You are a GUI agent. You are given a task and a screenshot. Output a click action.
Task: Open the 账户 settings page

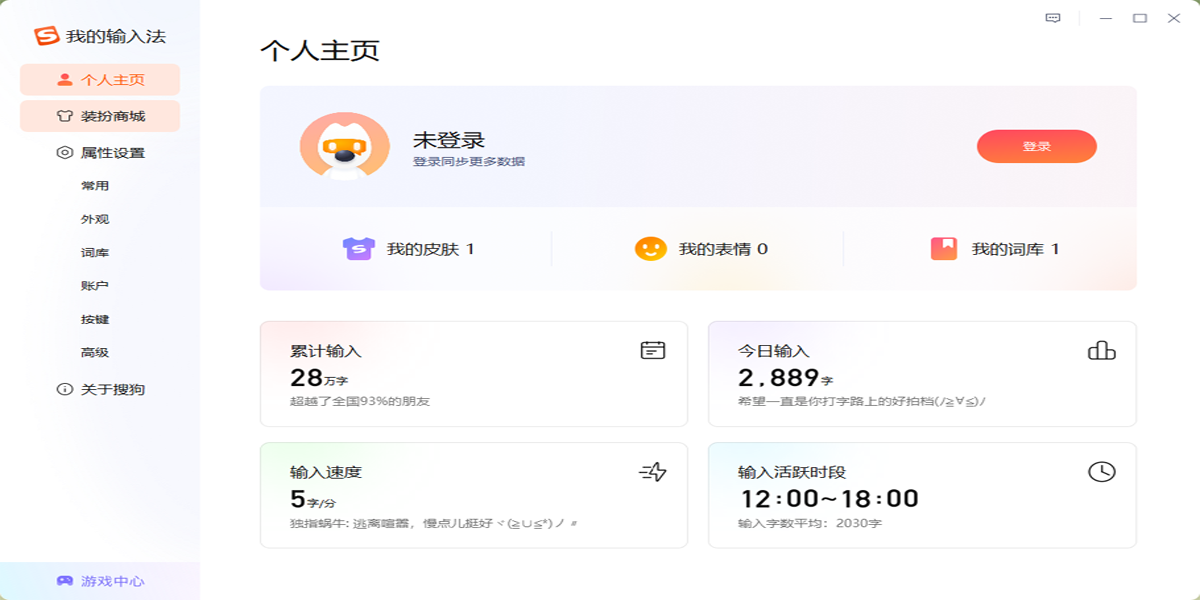[96, 286]
